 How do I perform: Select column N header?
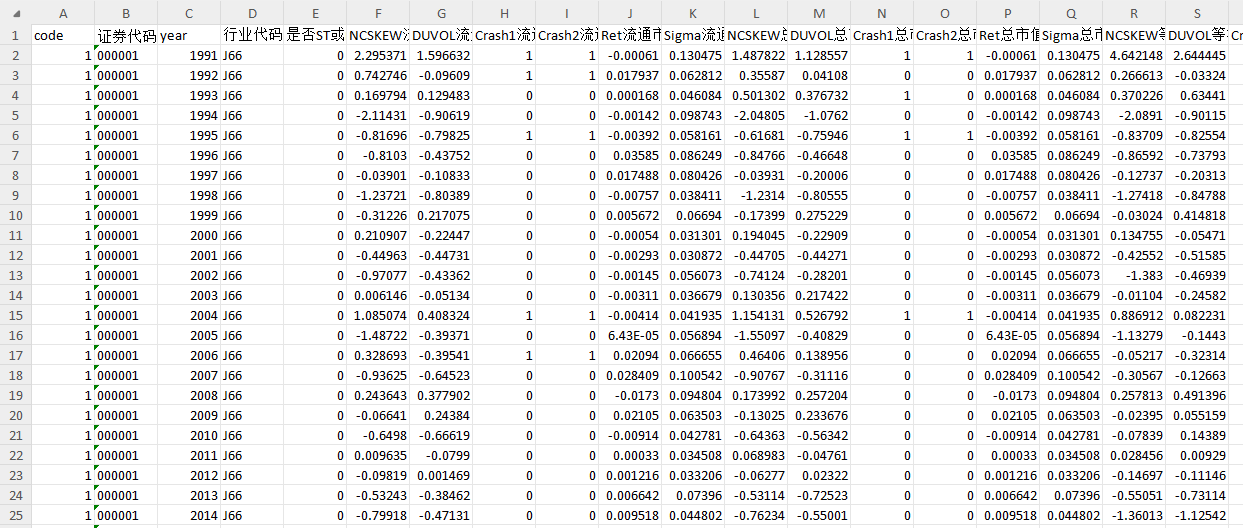[882, 13]
